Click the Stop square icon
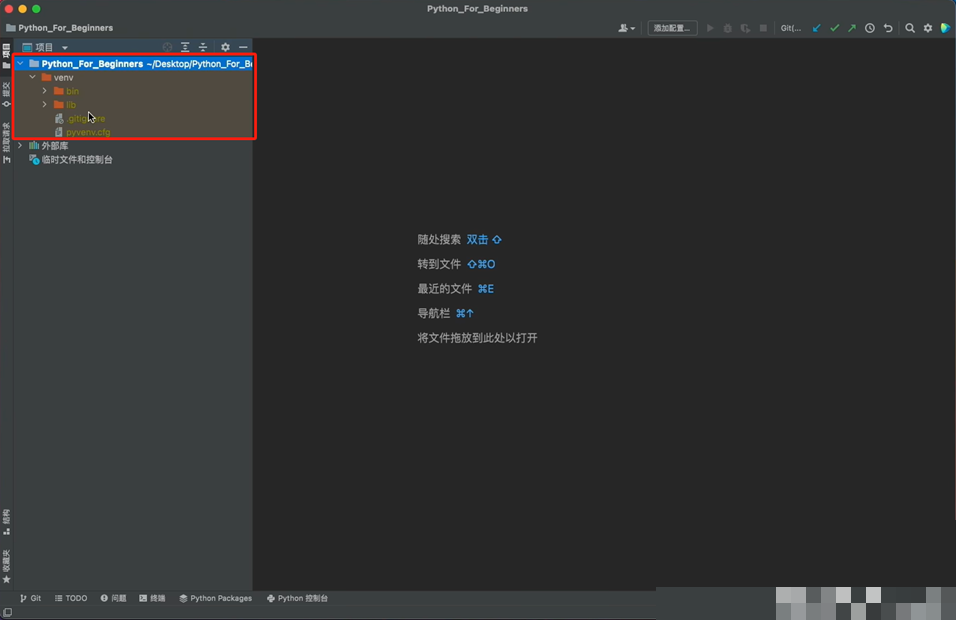The image size is (956, 620). (x=763, y=28)
